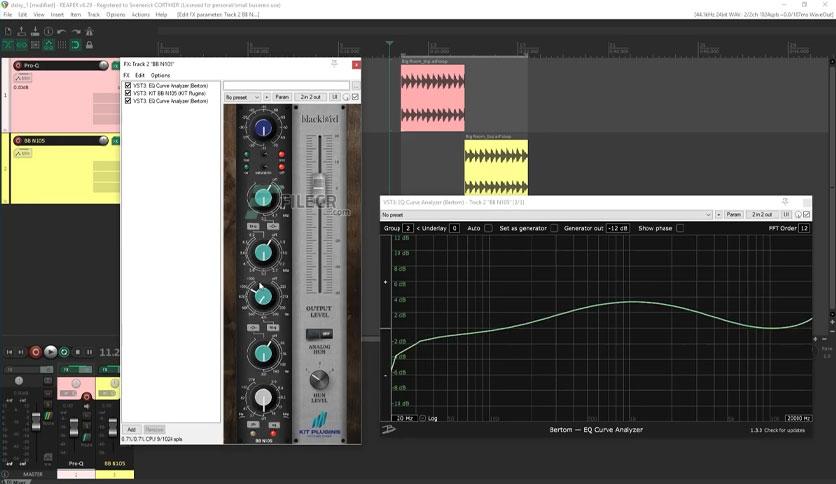Toggle last EQ Curve Analyzer FX checkbox

point(128,100)
